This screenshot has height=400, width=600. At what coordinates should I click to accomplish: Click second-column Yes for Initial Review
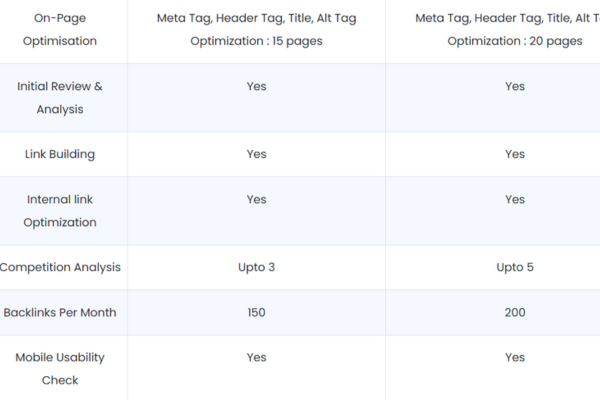click(x=515, y=86)
